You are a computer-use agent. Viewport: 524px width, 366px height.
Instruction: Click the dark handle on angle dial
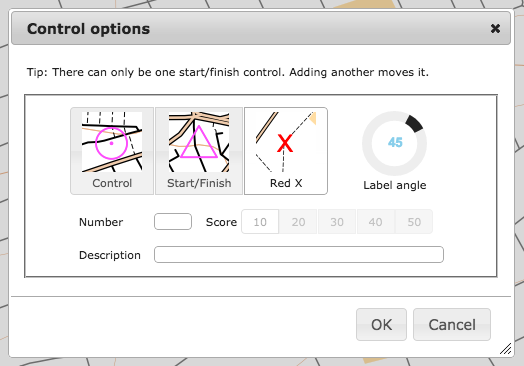pos(414,124)
